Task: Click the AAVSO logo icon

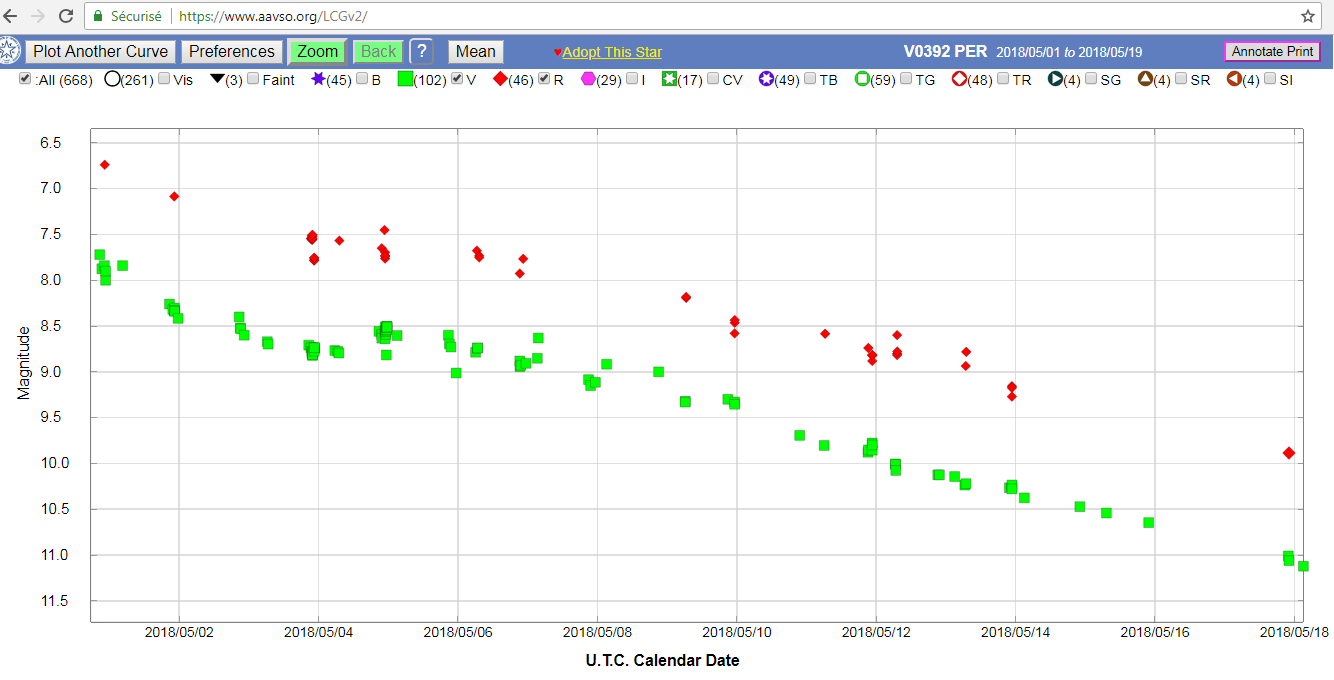Action: (x=9, y=51)
